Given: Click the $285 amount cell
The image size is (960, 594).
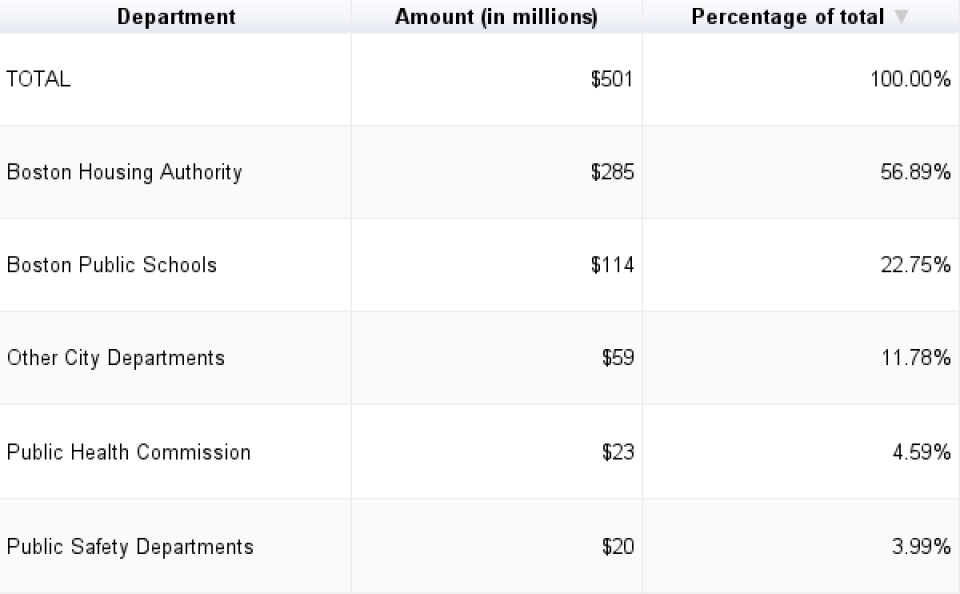Looking at the screenshot, I should coord(497,172).
